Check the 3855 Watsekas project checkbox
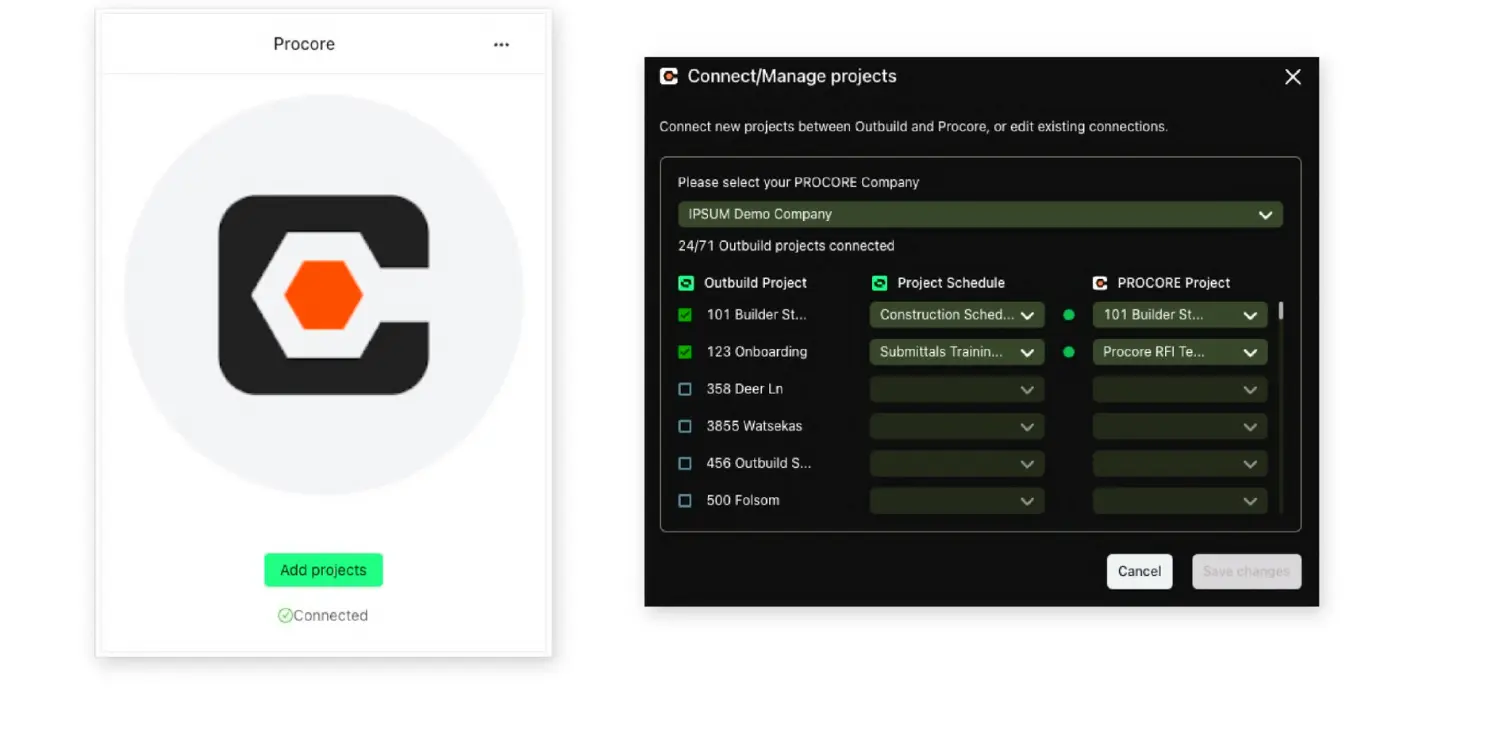This screenshot has width=1500, height=750. click(x=686, y=426)
